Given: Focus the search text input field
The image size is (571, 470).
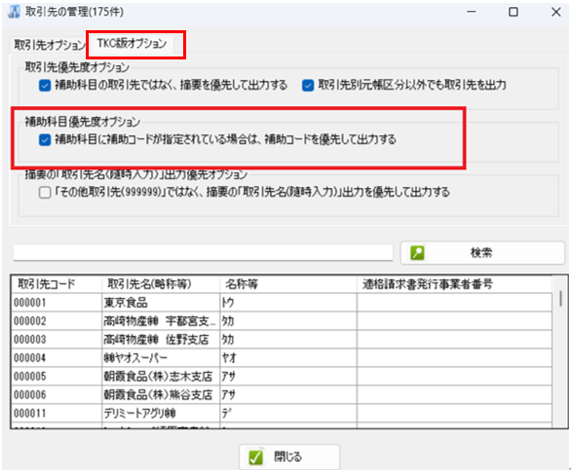Looking at the screenshot, I should tap(203, 252).
